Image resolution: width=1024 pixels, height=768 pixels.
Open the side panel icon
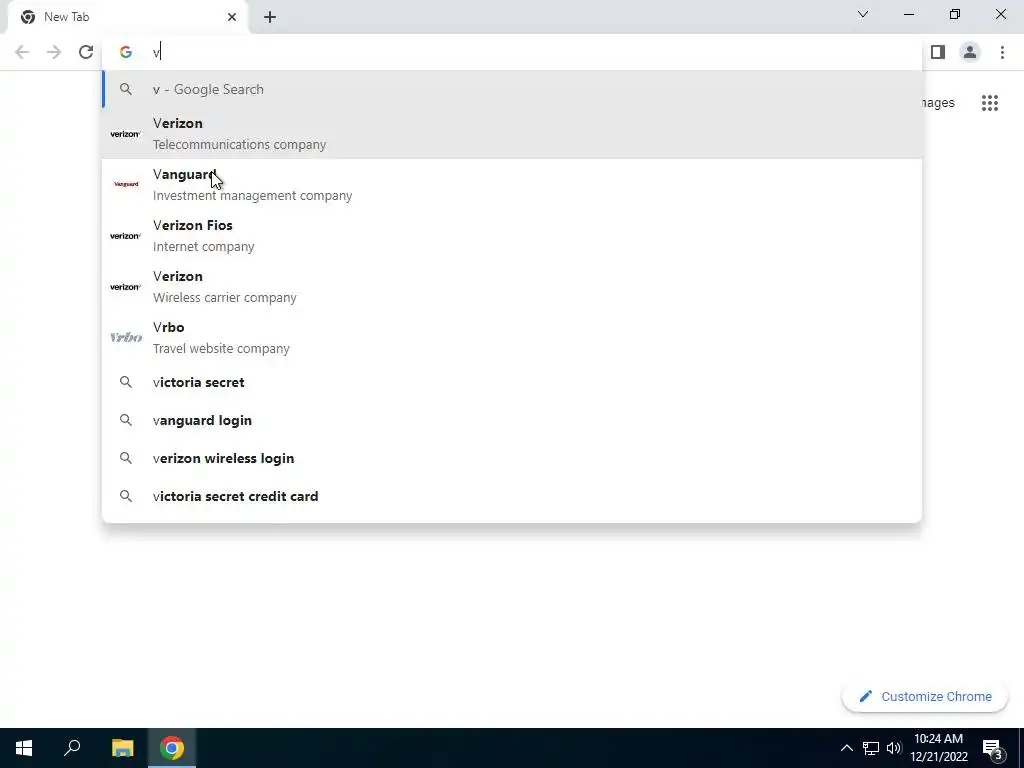pyautogui.click(x=938, y=52)
